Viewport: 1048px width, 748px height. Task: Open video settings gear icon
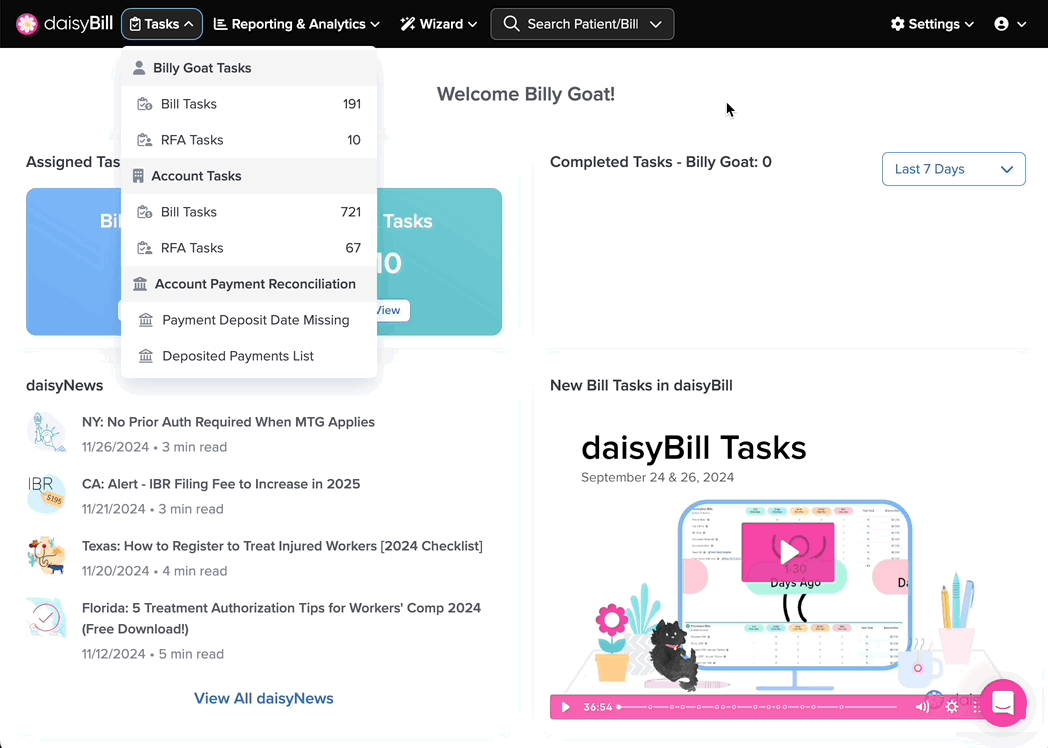point(952,707)
